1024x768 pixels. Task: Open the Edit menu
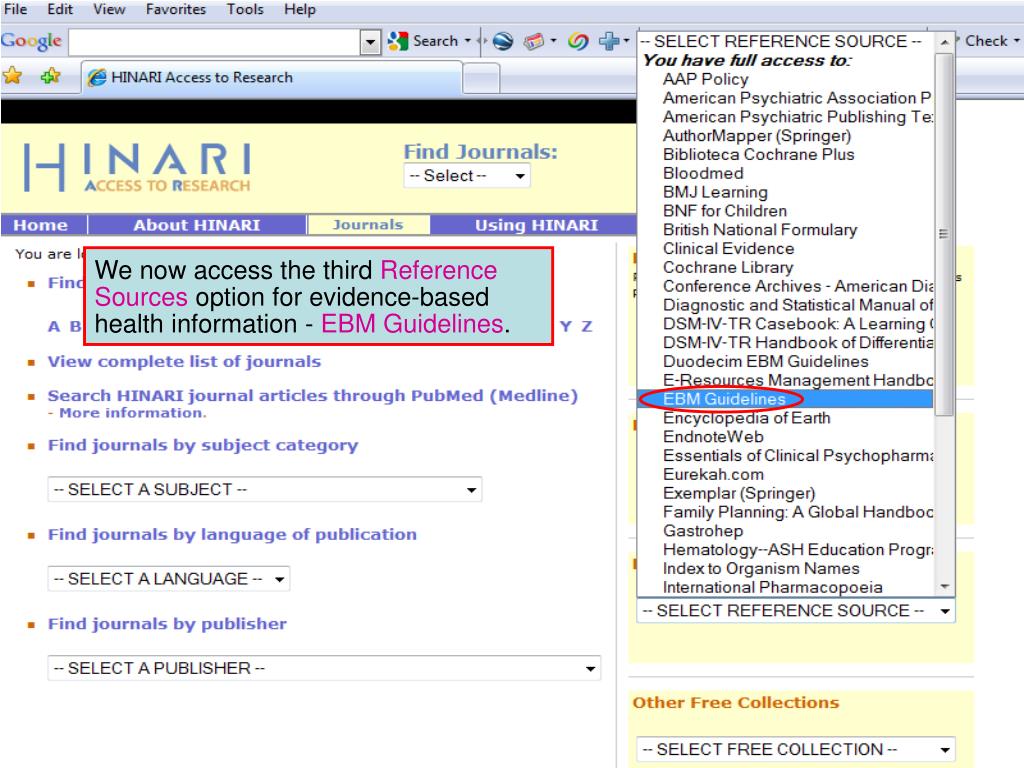click(x=60, y=9)
